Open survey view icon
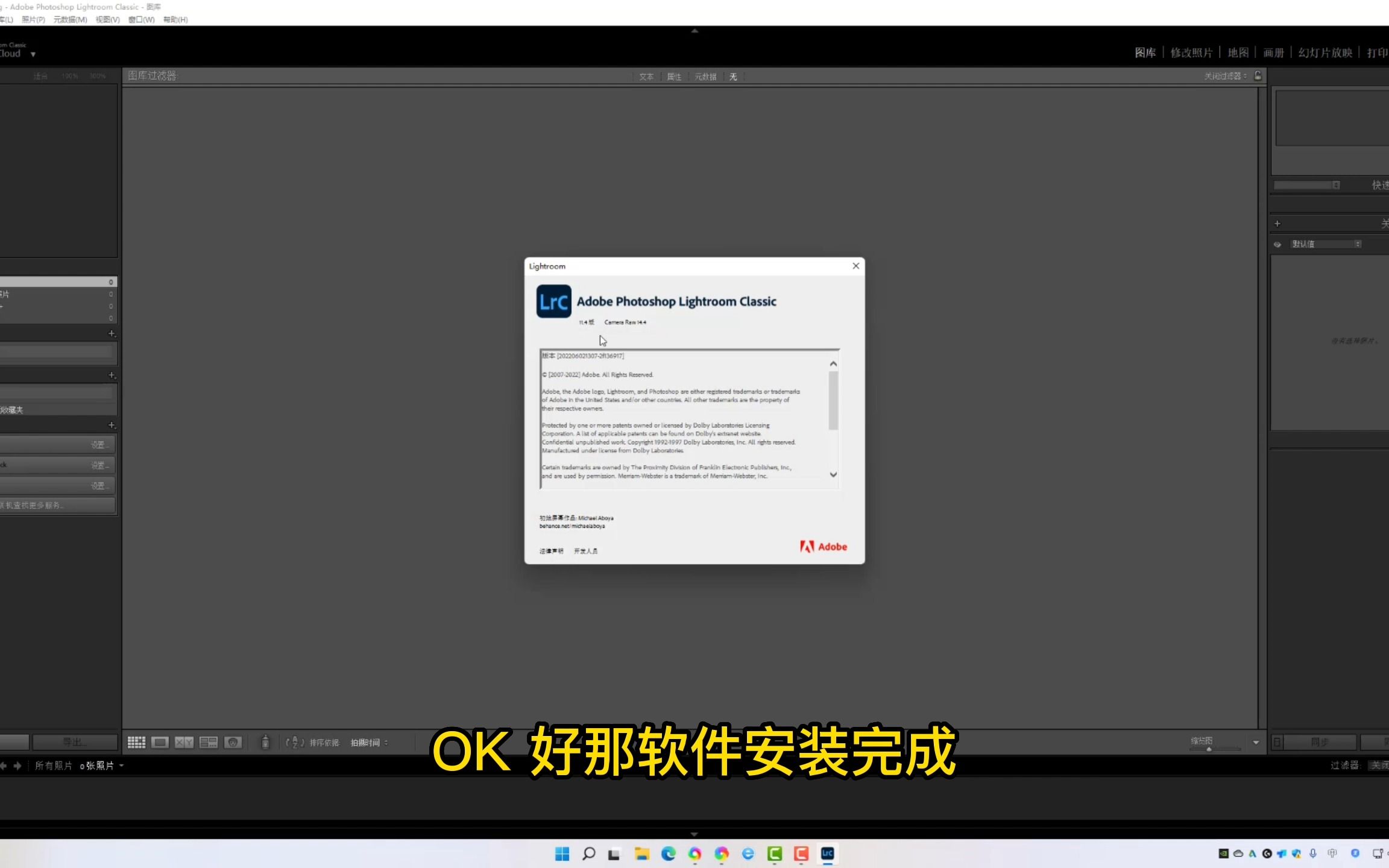The height and width of the screenshot is (868, 1389). pyautogui.click(x=209, y=743)
